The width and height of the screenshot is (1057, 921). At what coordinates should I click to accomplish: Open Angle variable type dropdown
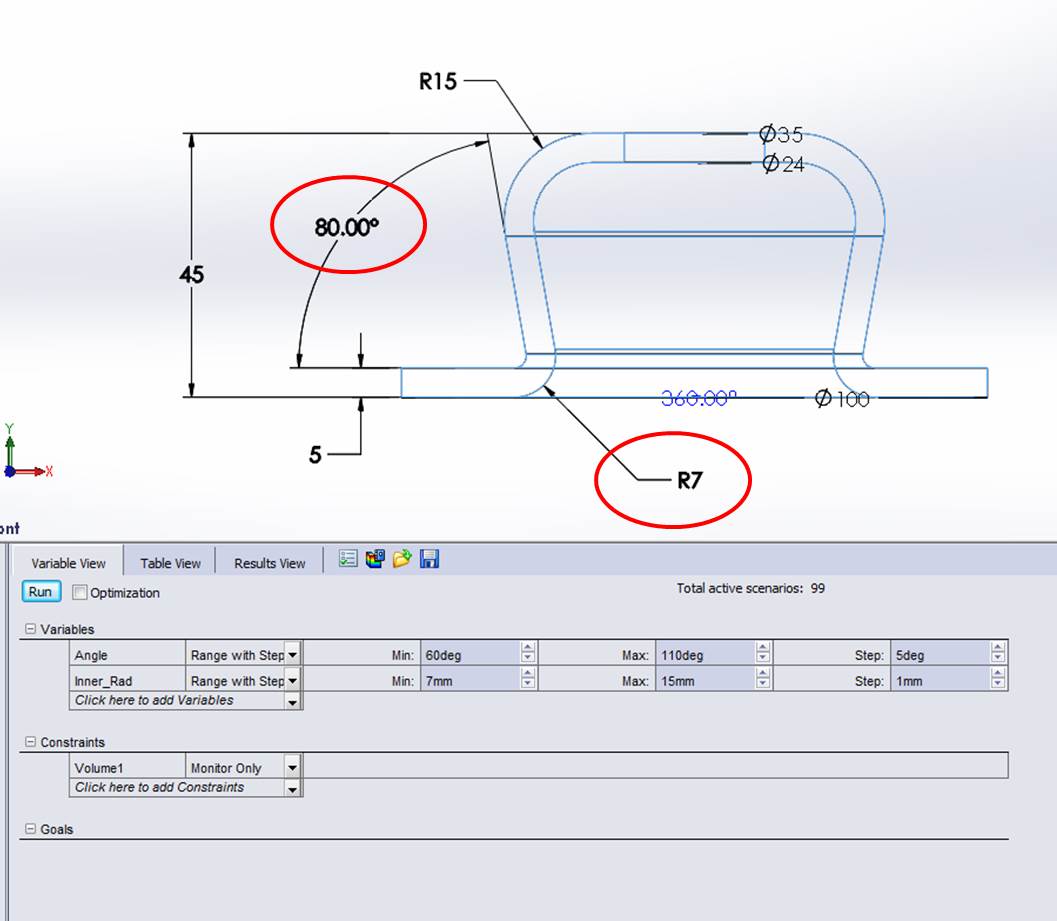tap(292, 656)
